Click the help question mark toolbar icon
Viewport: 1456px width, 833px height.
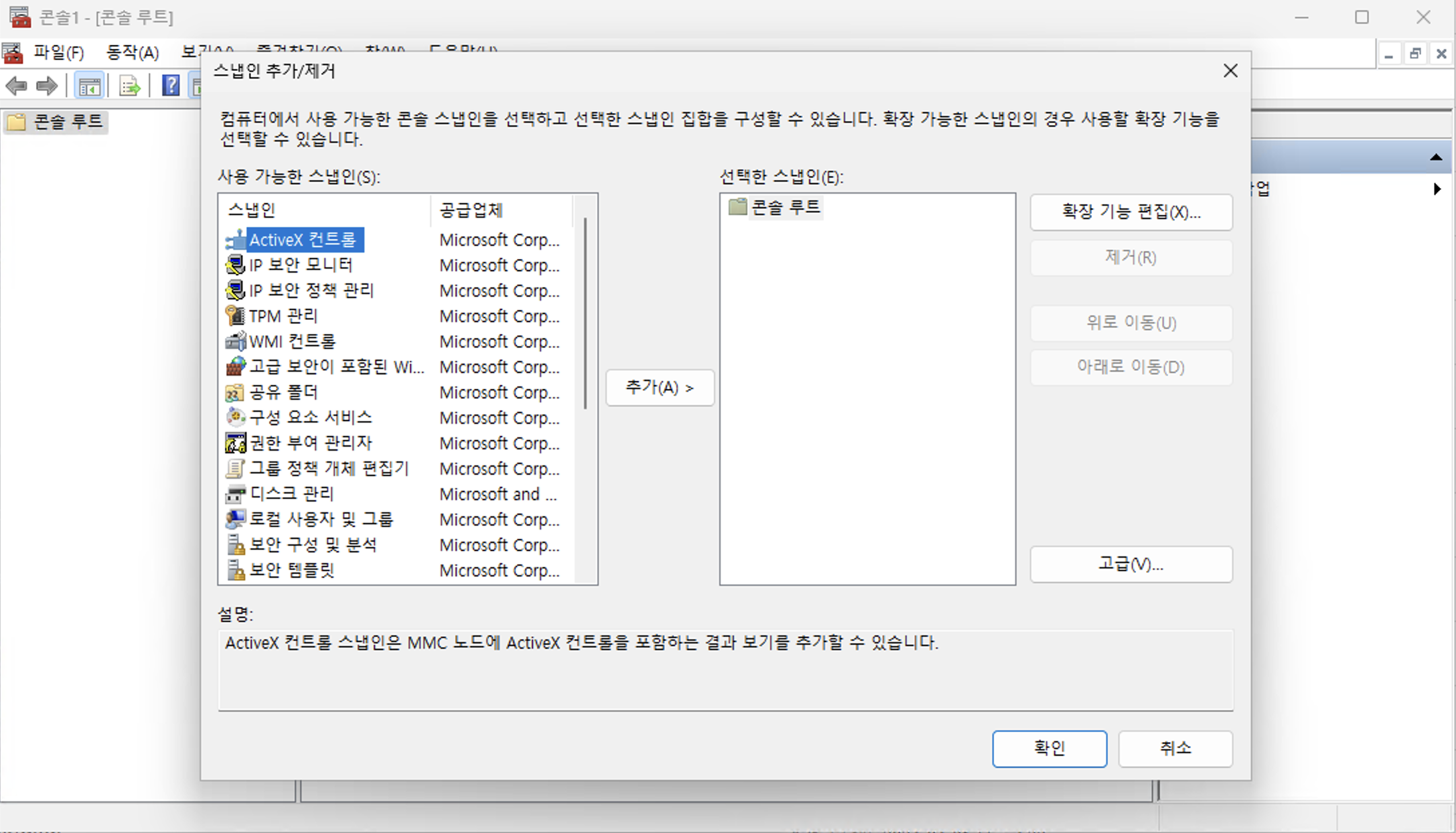tap(171, 86)
